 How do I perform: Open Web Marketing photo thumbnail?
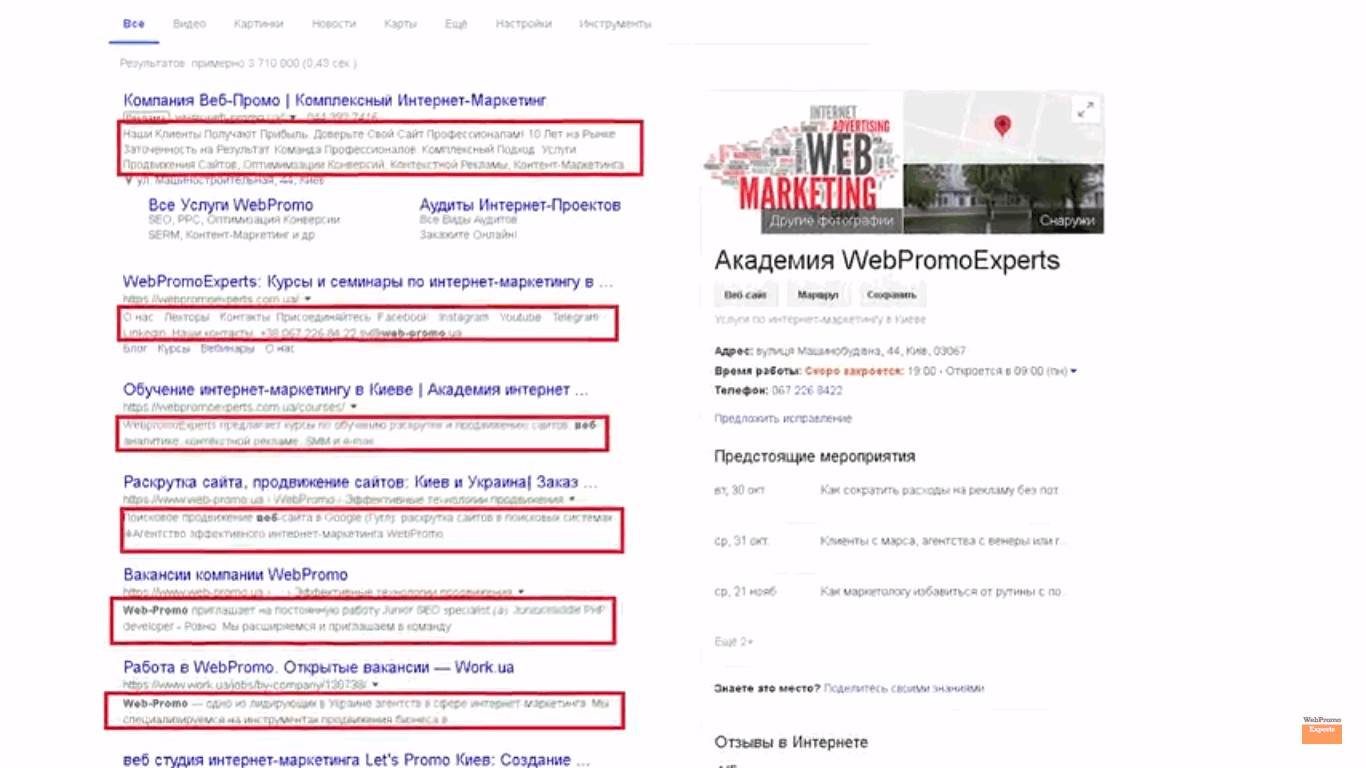pyautogui.click(x=803, y=162)
